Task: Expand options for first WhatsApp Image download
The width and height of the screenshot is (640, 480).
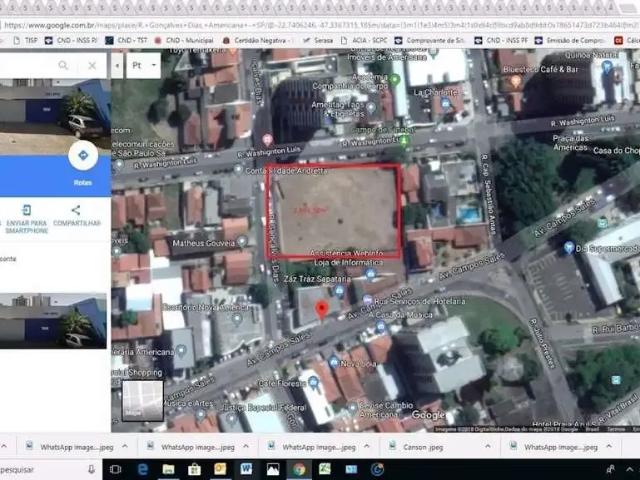Action: [125, 447]
